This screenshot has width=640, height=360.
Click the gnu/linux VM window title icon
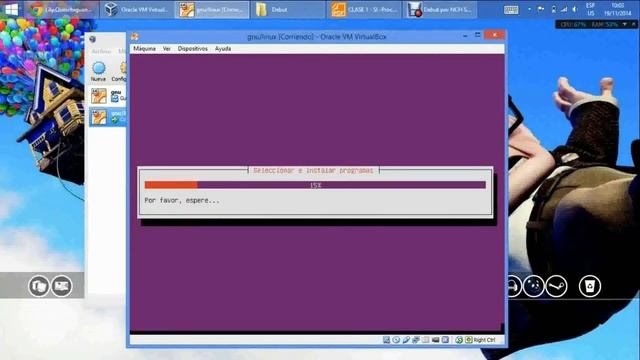point(135,37)
